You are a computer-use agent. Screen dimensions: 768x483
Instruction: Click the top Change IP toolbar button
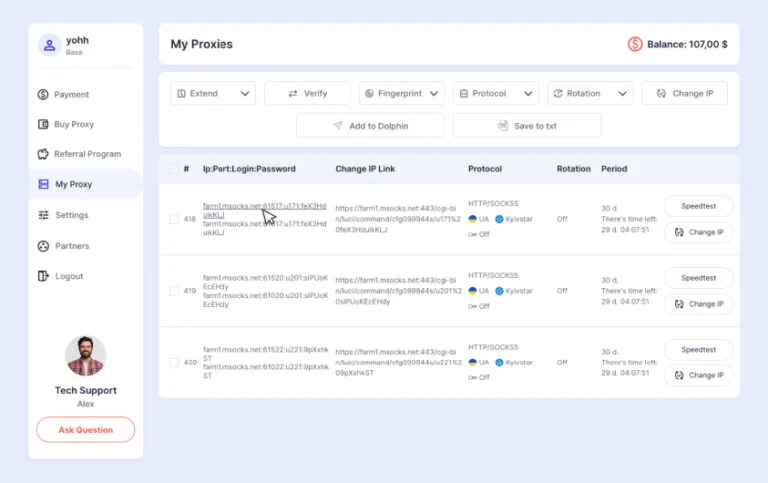[684, 93]
